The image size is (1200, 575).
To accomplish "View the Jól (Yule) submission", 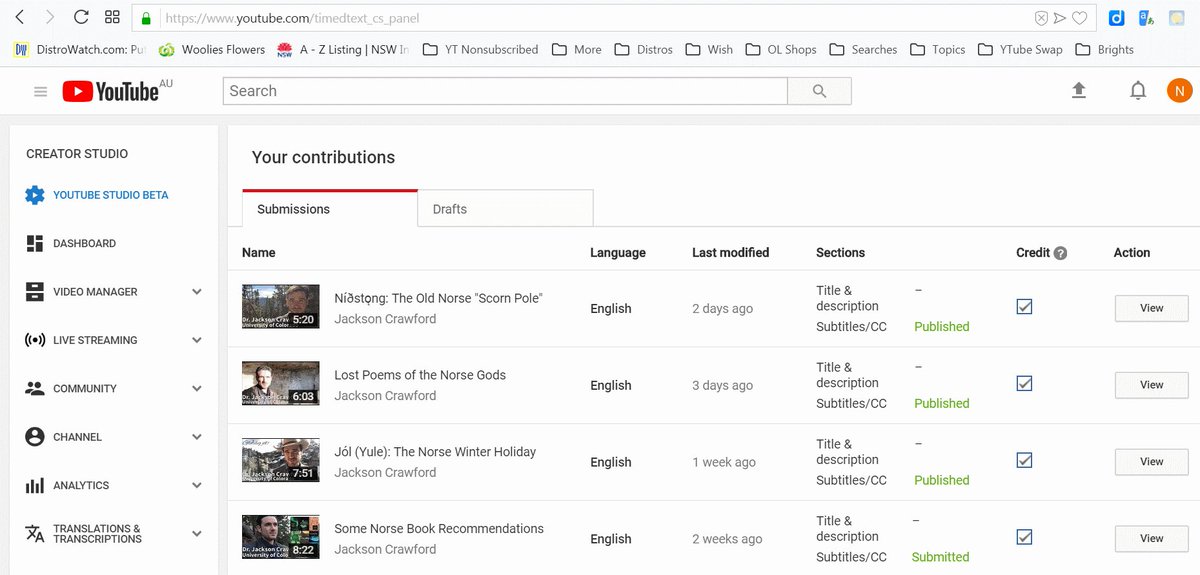I will click(x=1151, y=461).
